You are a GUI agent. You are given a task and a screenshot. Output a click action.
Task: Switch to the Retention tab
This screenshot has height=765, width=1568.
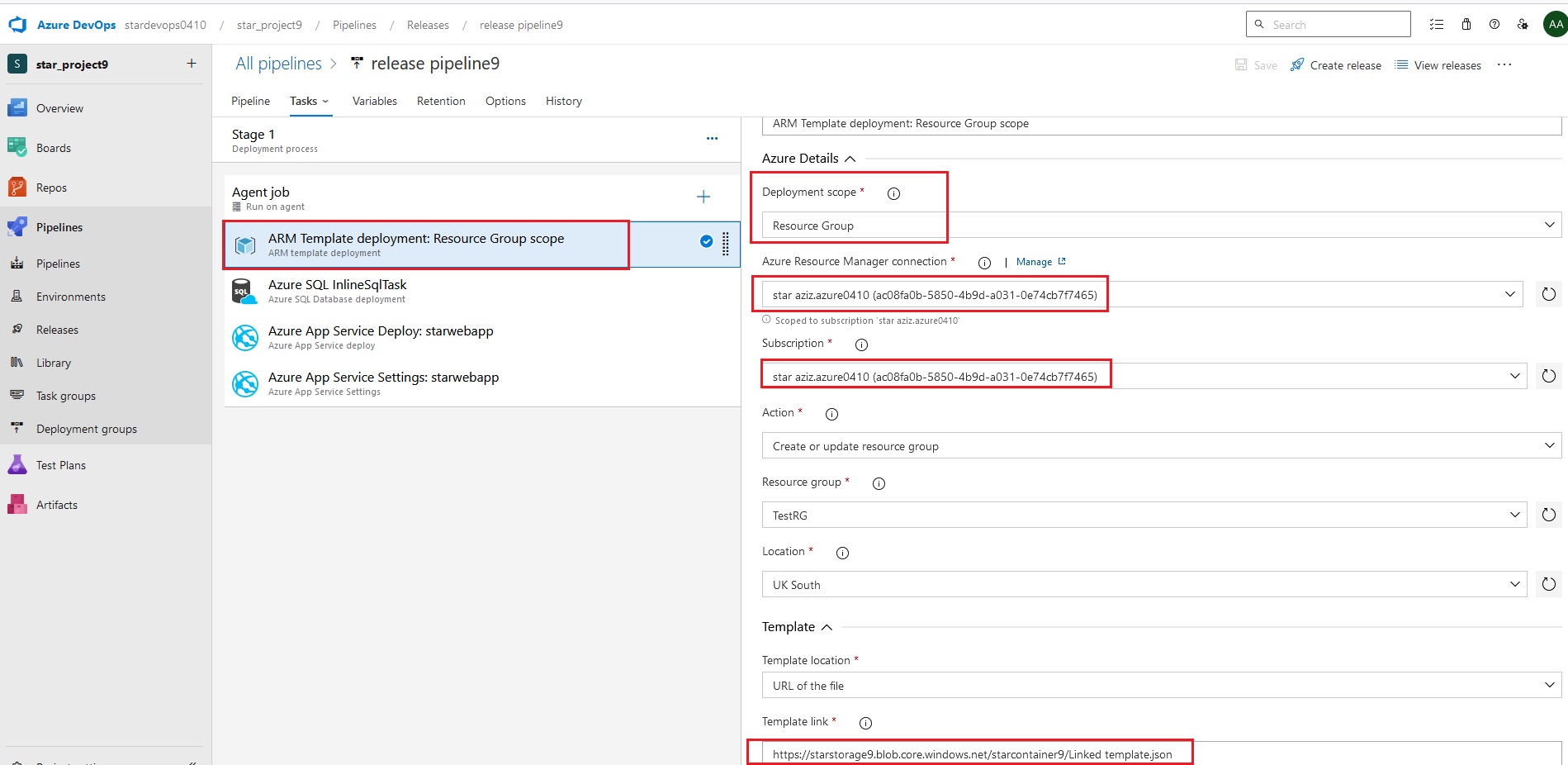click(441, 101)
